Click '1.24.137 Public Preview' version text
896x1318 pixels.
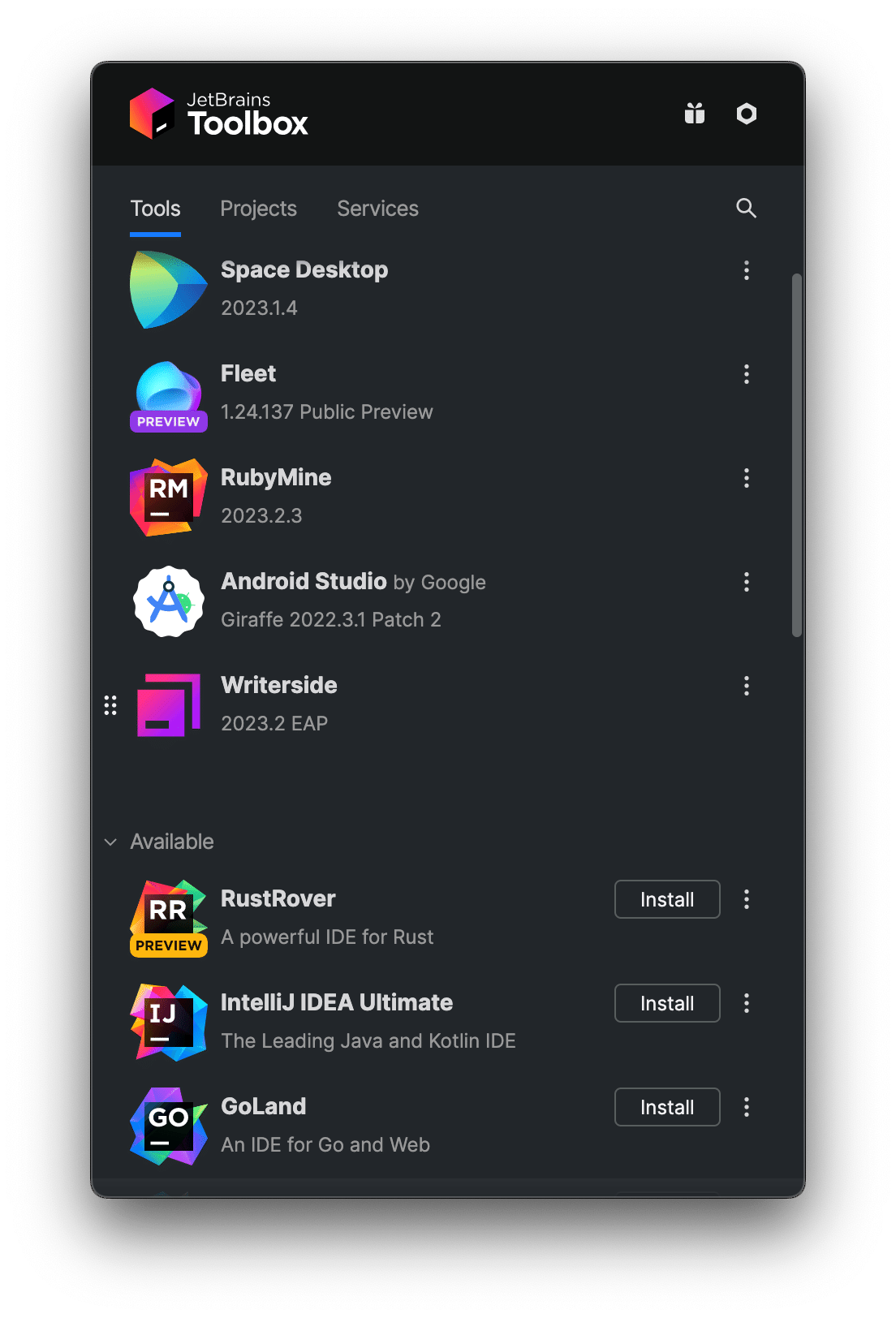coord(327,412)
